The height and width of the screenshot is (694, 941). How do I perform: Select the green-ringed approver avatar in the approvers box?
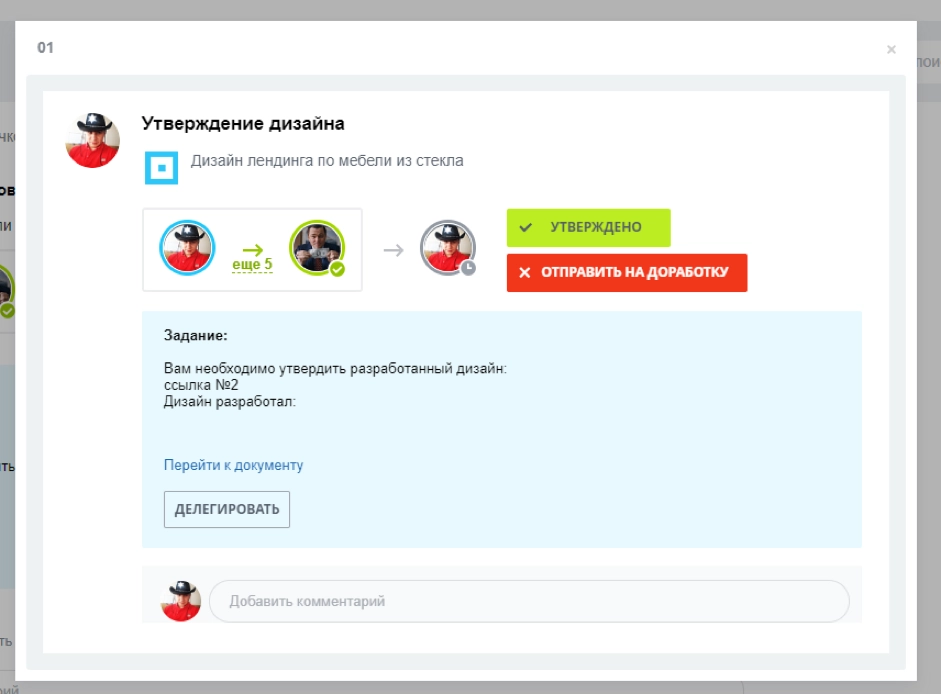pyautogui.click(x=318, y=246)
